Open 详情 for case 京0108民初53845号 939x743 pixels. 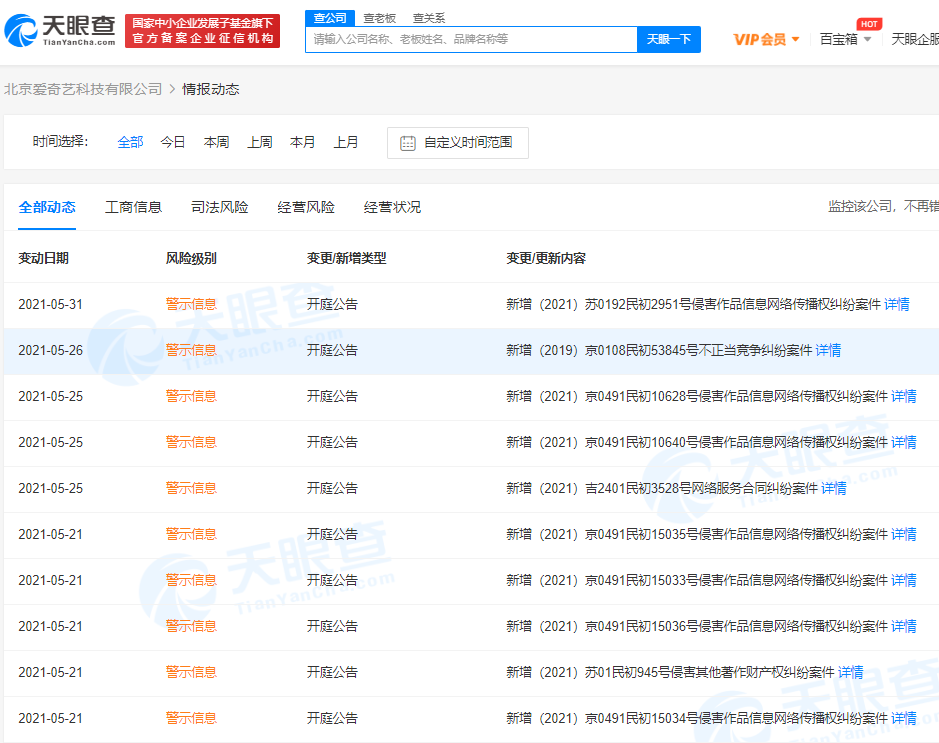pos(828,351)
